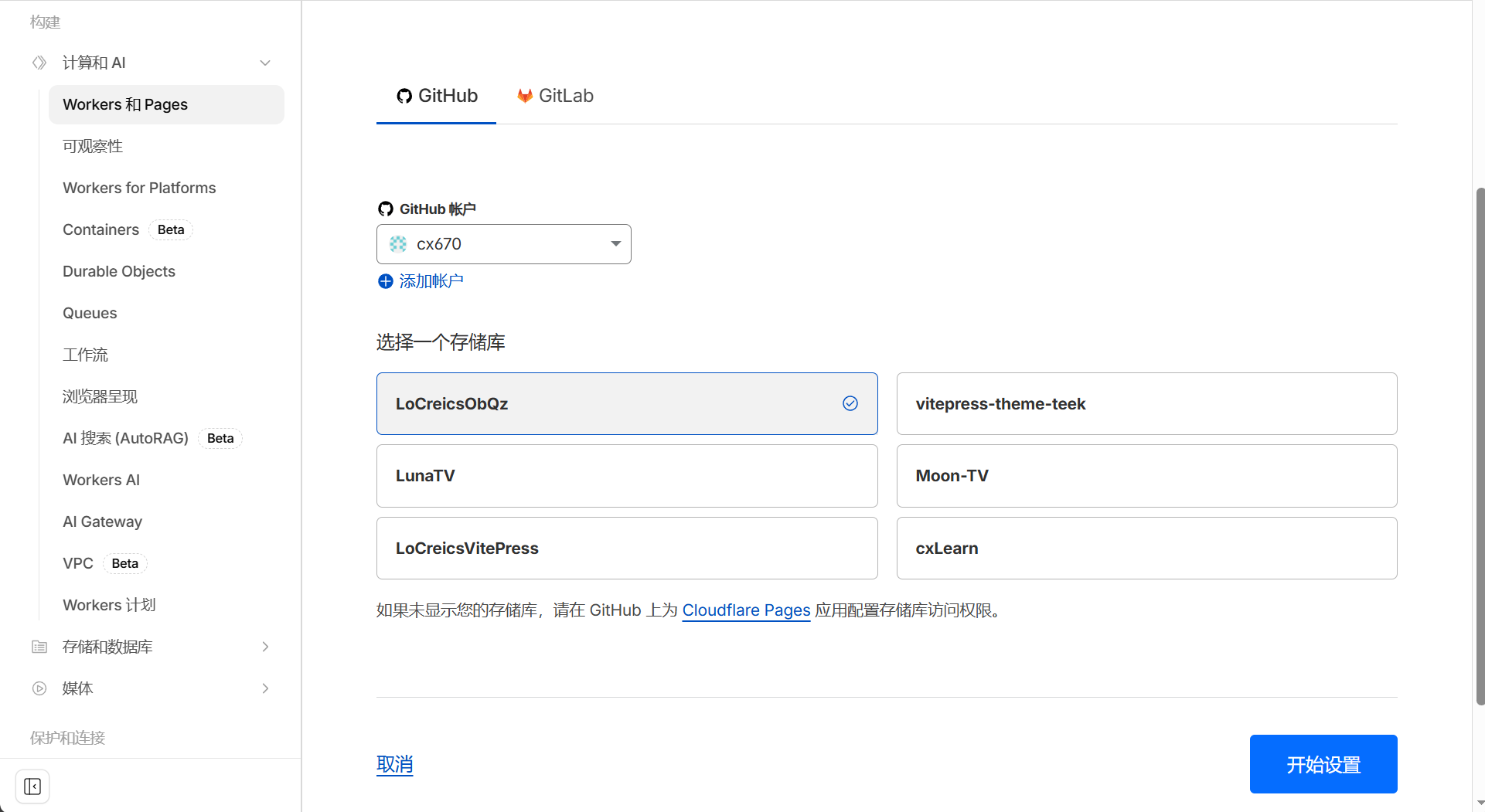The height and width of the screenshot is (812, 1485).
Task: Click the collapse sidebar icon
Action: click(x=32, y=787)
